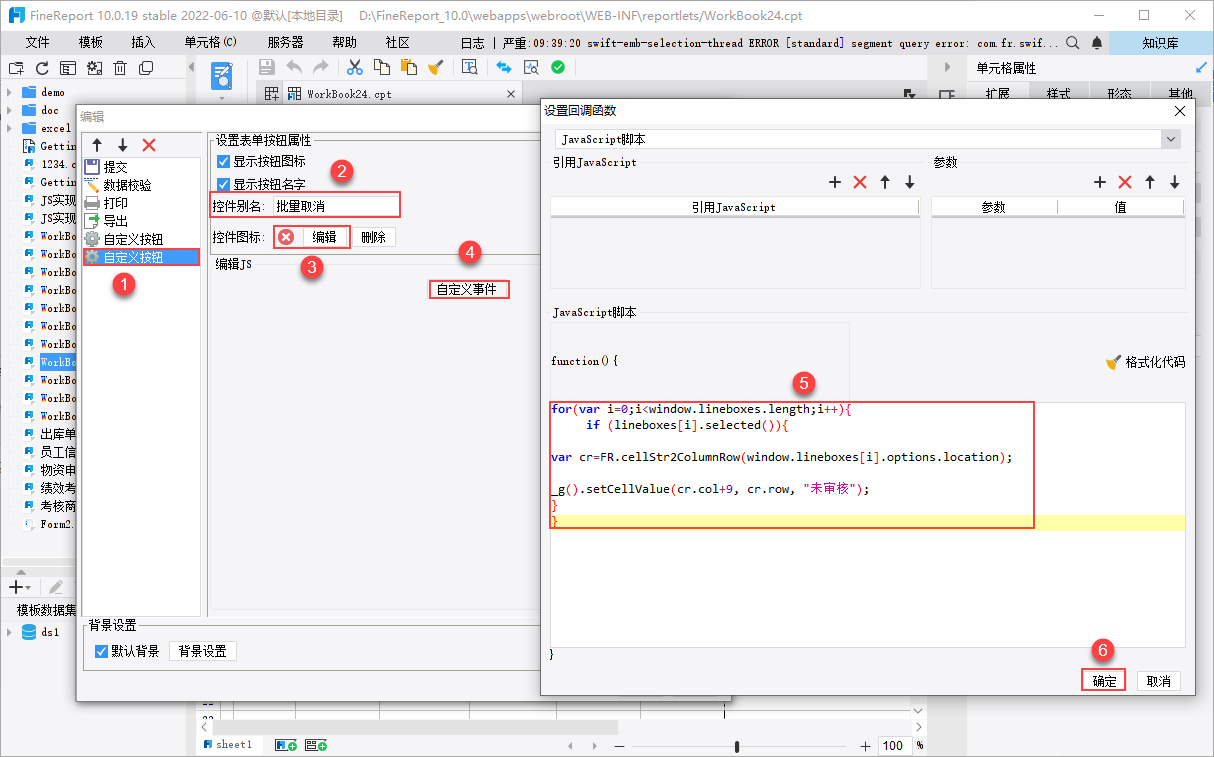Image resolution: width=1214 pixels, height=757 pixels.
Task: Click the plus icon above the 参数 table
Action: pyautogui.click(x=1100, y=182)
